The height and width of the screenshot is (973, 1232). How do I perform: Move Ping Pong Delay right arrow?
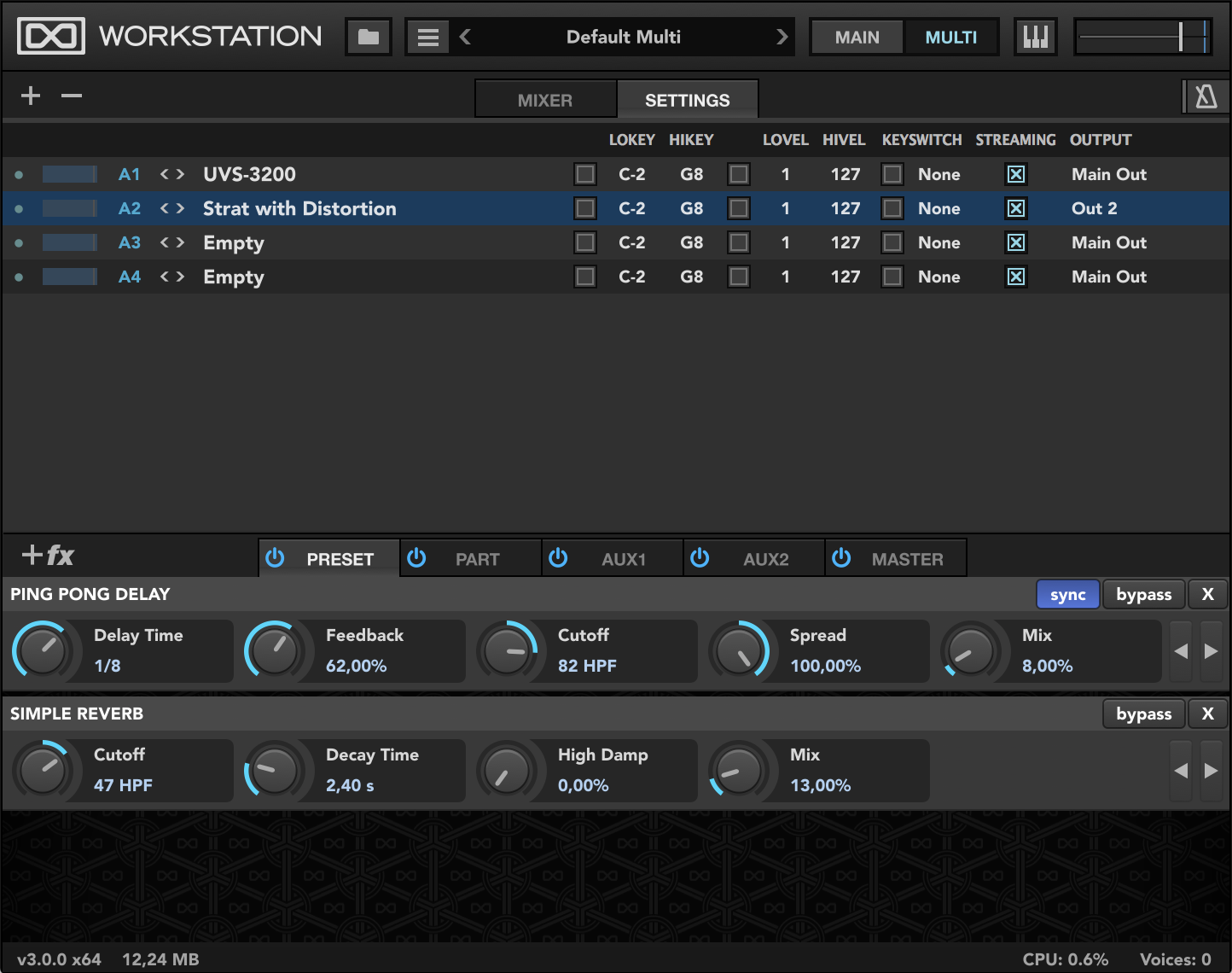(x=1212, y=651)
